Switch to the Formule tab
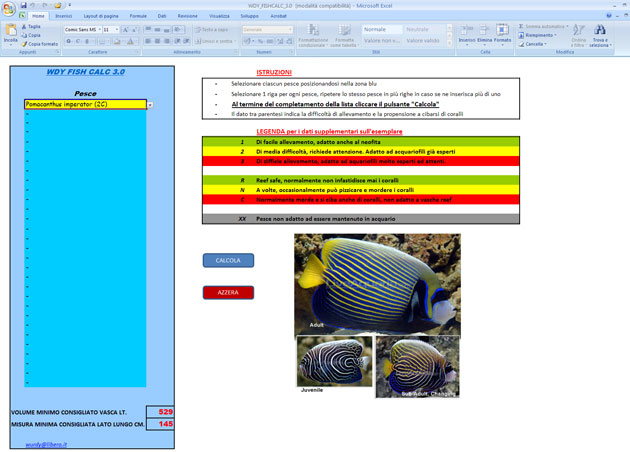630x452 pixels. (138, 16)
